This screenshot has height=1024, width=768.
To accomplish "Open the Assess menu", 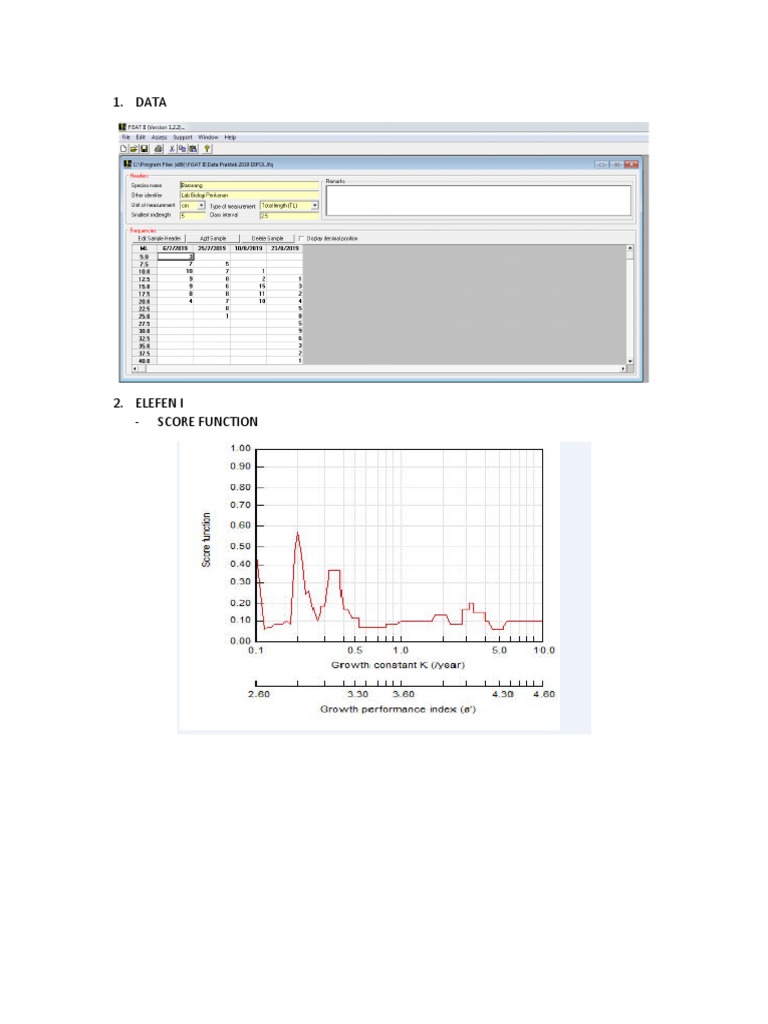I will pos(159,137).
